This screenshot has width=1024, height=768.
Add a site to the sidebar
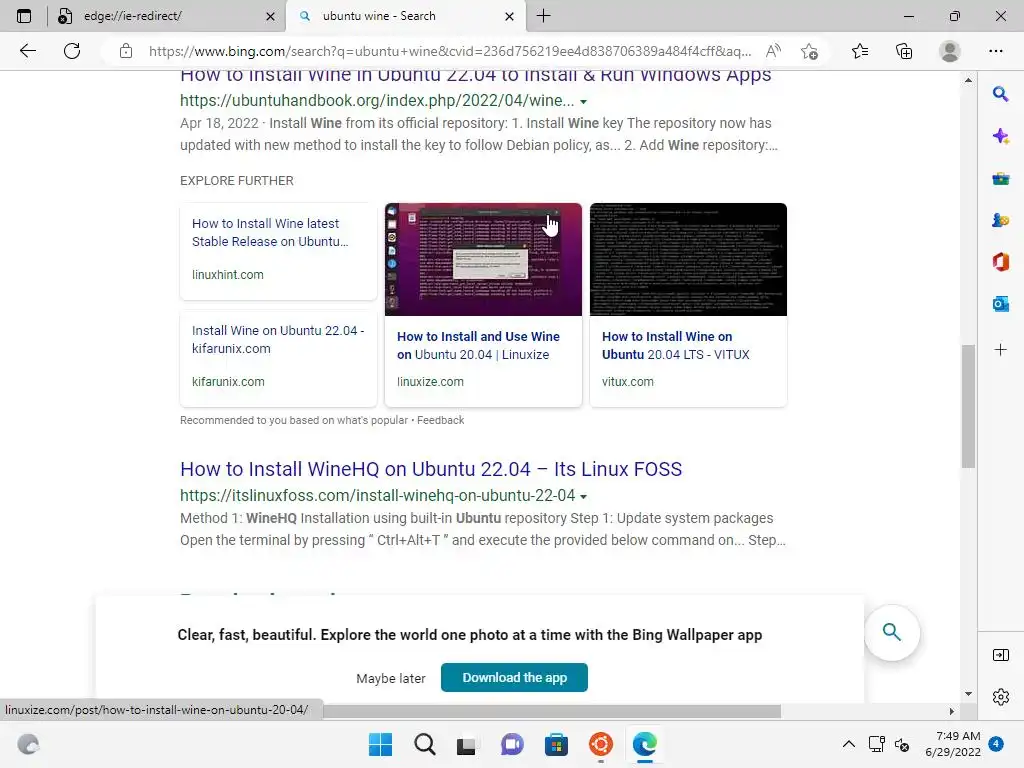1000,350
